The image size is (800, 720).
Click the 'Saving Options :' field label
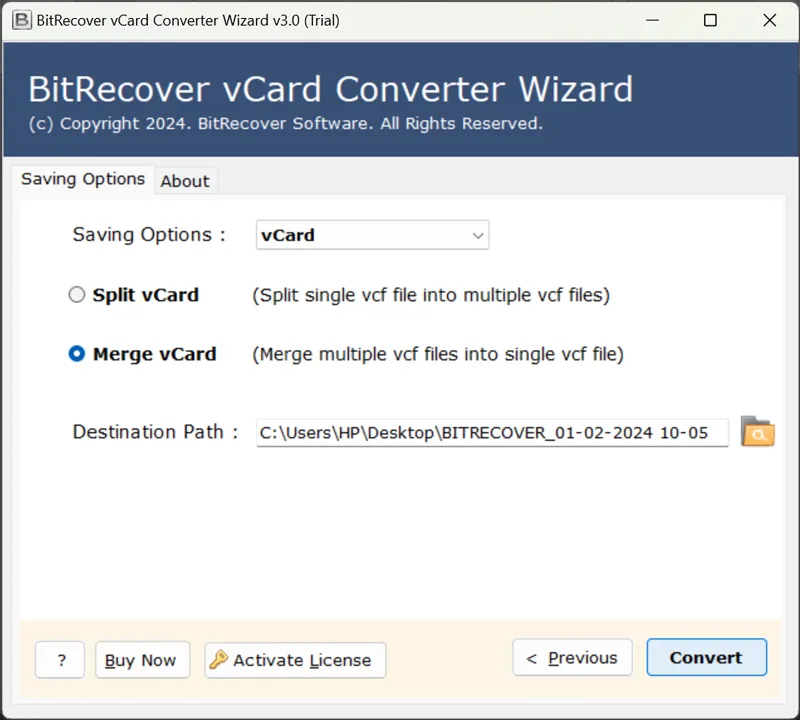tap(149, 235)
